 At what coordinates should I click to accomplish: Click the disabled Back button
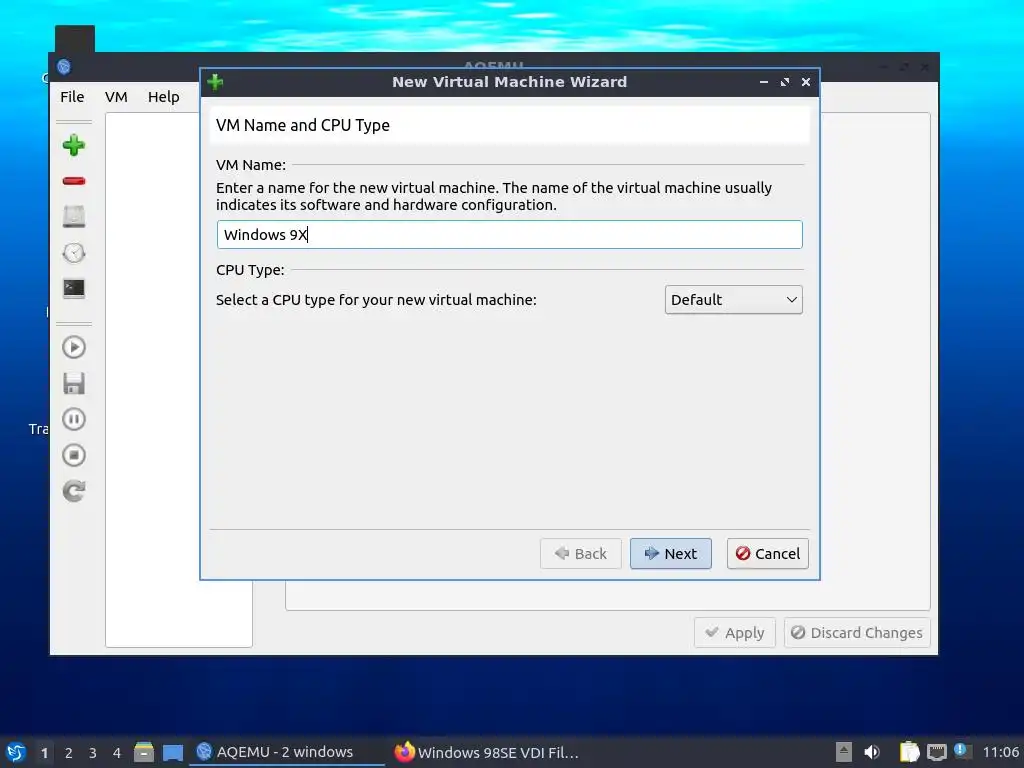tap(581, 554)
